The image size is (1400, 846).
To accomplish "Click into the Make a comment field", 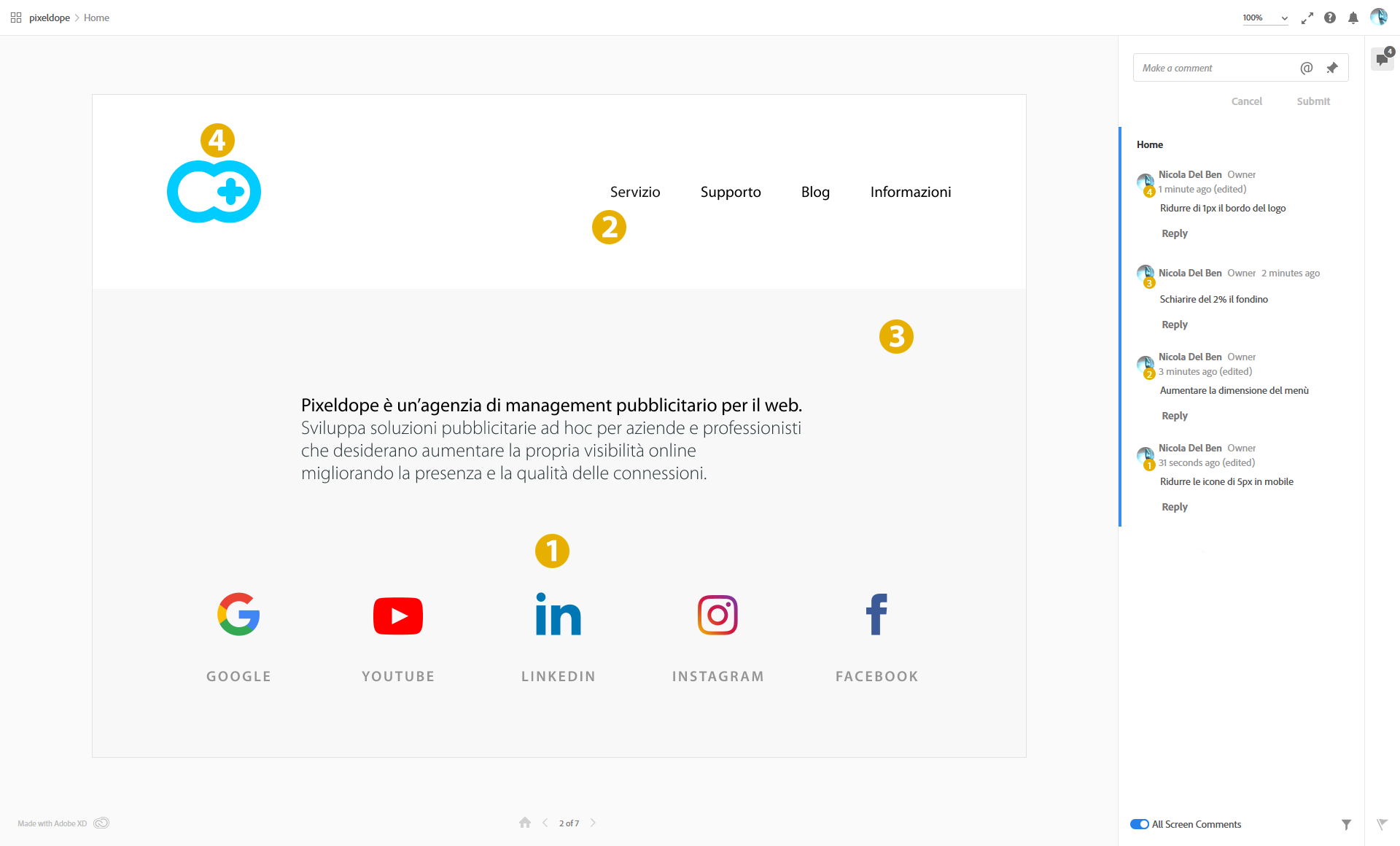I will point(1214,68).
